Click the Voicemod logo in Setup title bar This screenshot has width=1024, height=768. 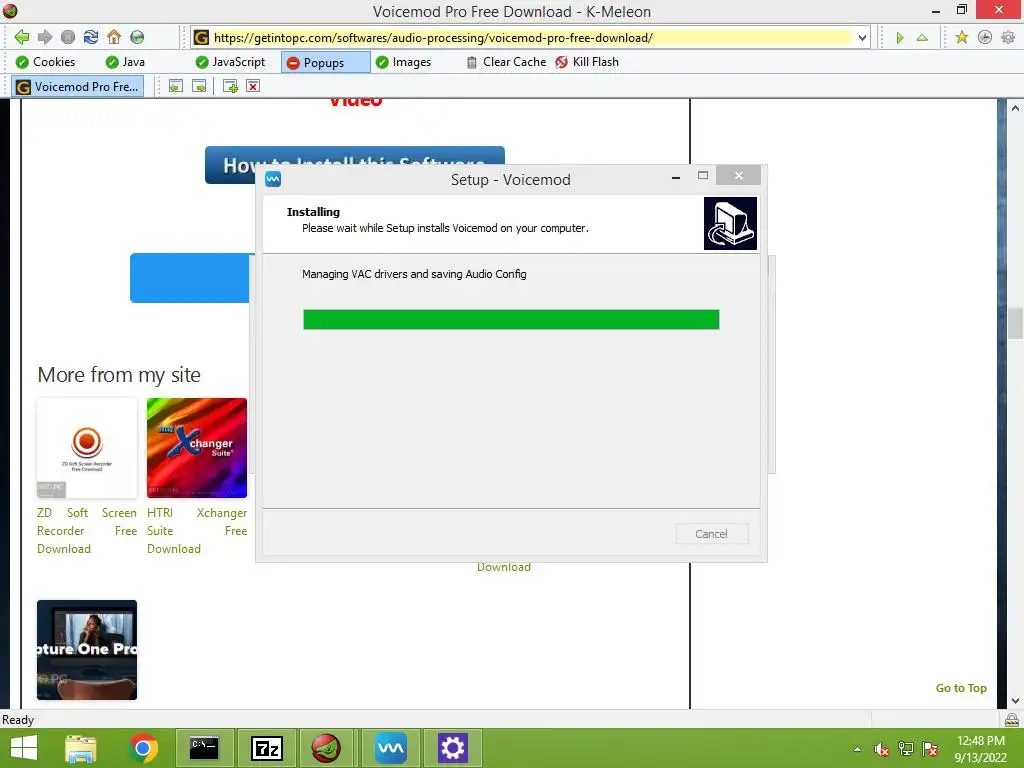(x=273, y=179)
